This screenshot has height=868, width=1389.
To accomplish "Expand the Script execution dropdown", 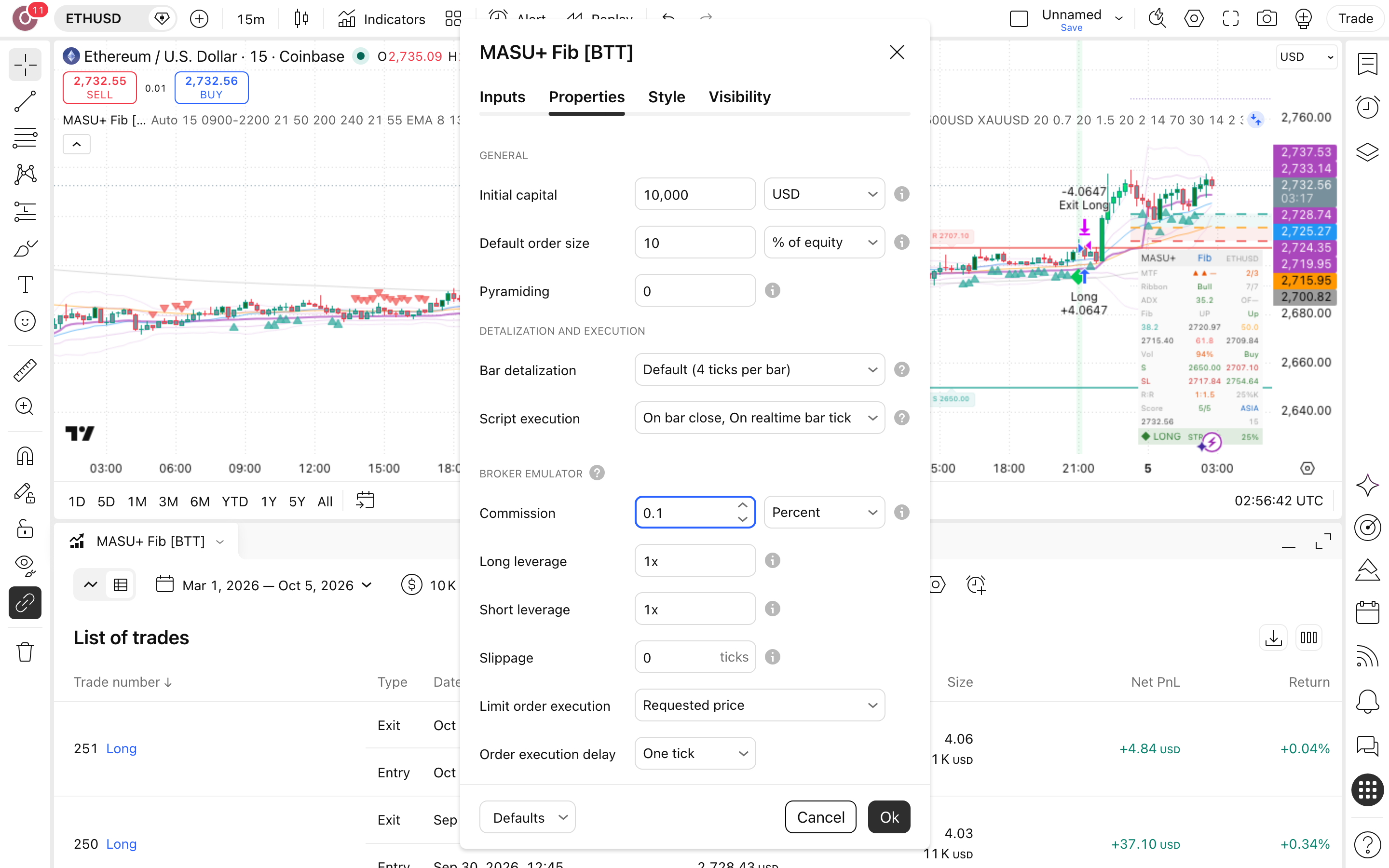I will [759, 418].
